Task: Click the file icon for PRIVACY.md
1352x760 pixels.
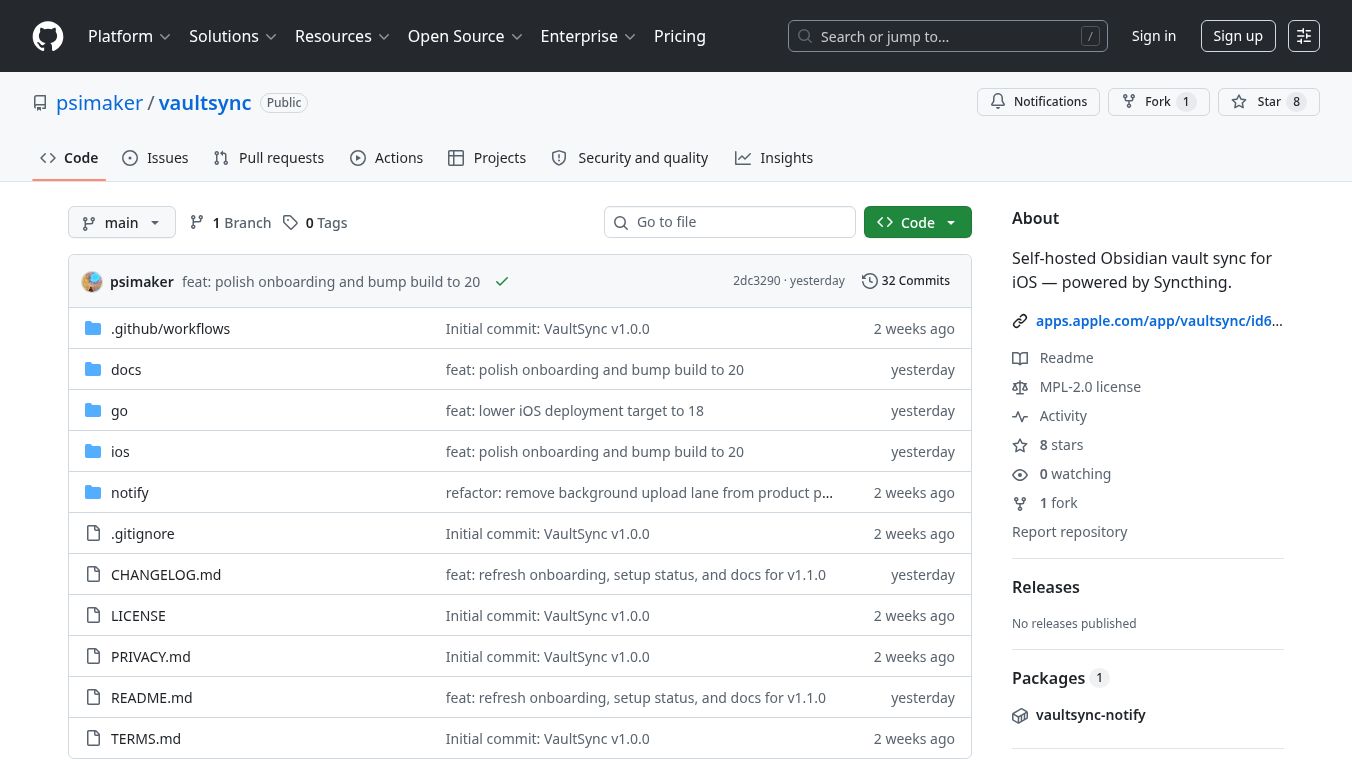Action: [x=94, y=657]
